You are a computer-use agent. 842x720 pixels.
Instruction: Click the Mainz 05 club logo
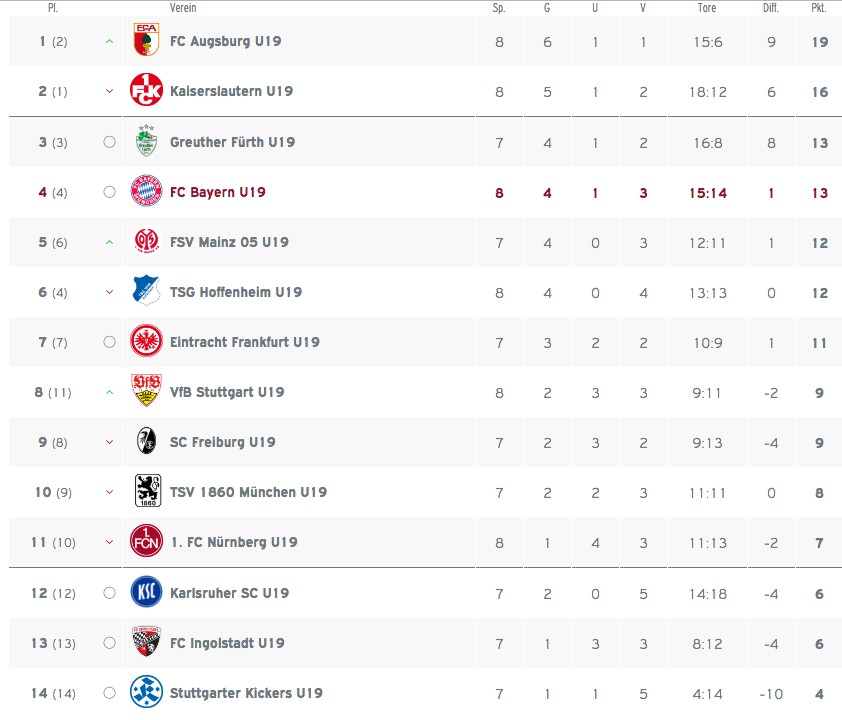[146, 241]
